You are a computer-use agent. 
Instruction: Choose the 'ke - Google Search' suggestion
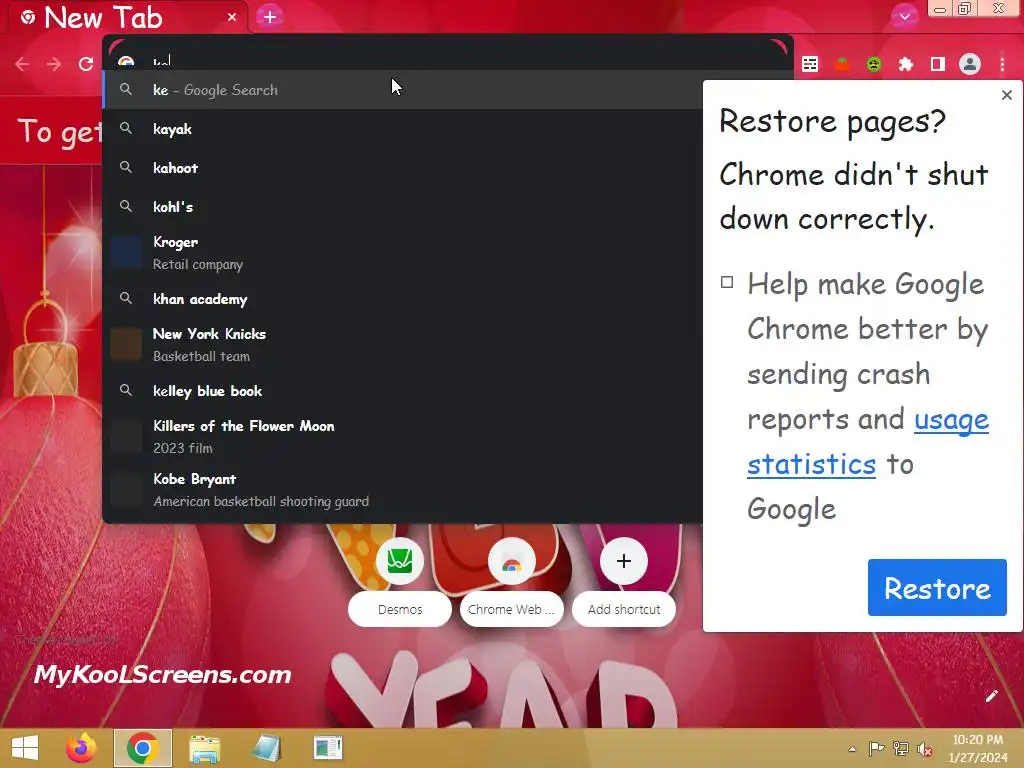402,89
